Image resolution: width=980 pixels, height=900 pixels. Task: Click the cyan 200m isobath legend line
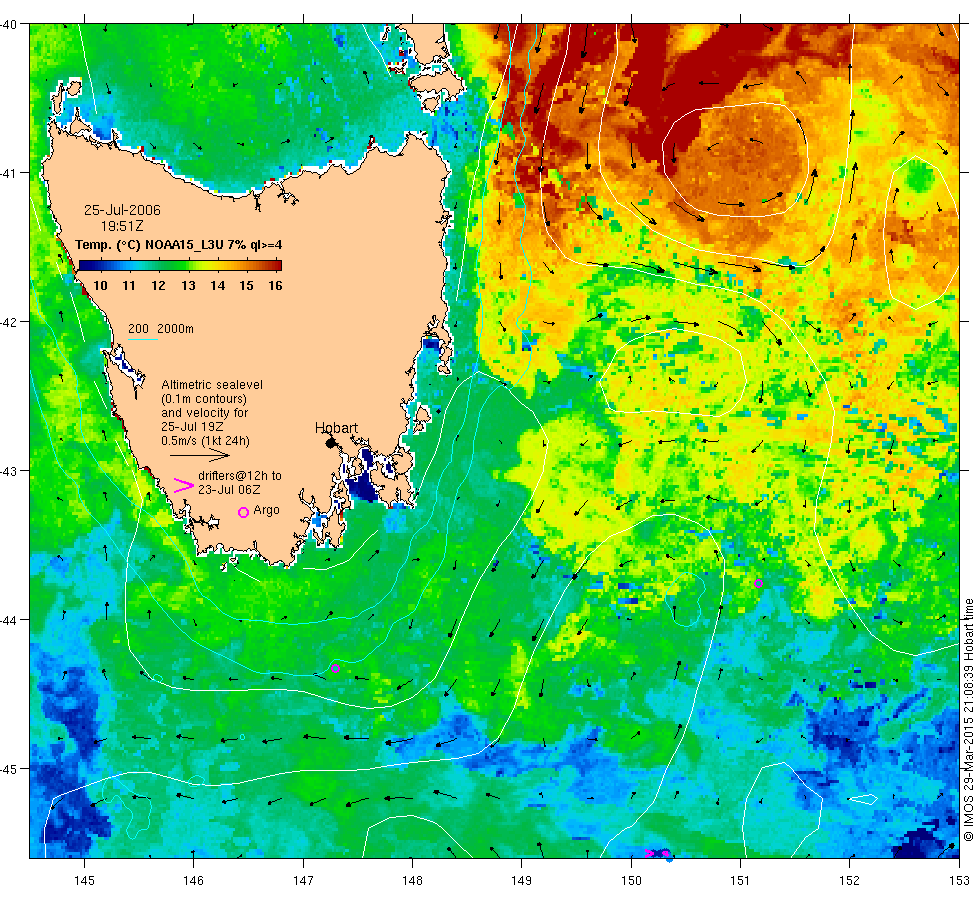coord(142,339)
